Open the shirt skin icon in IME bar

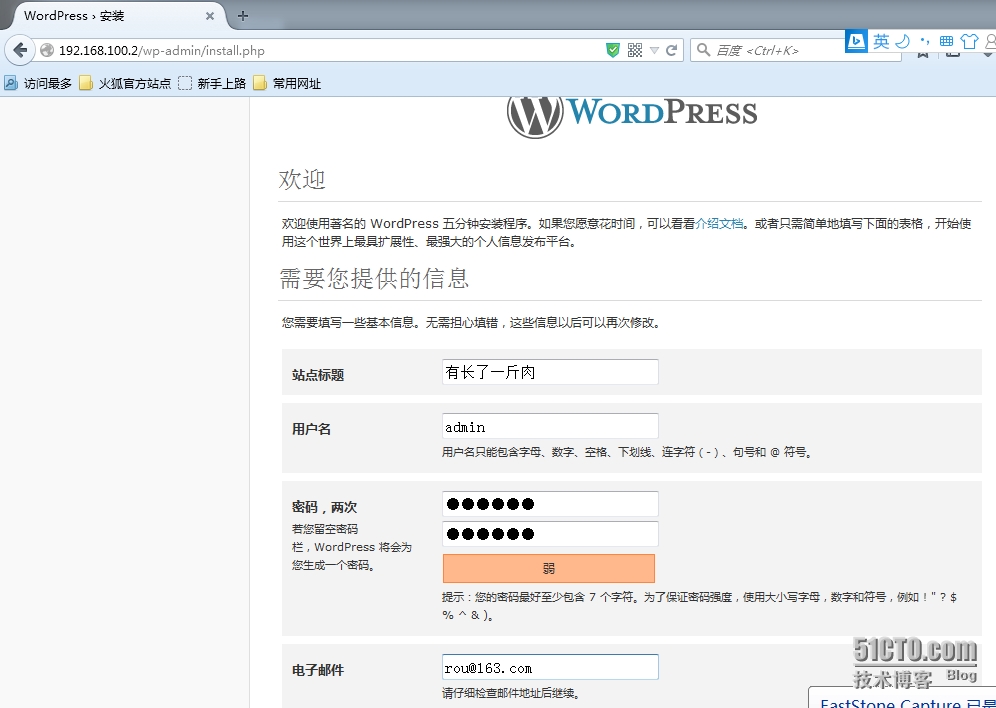pos(969,42)
